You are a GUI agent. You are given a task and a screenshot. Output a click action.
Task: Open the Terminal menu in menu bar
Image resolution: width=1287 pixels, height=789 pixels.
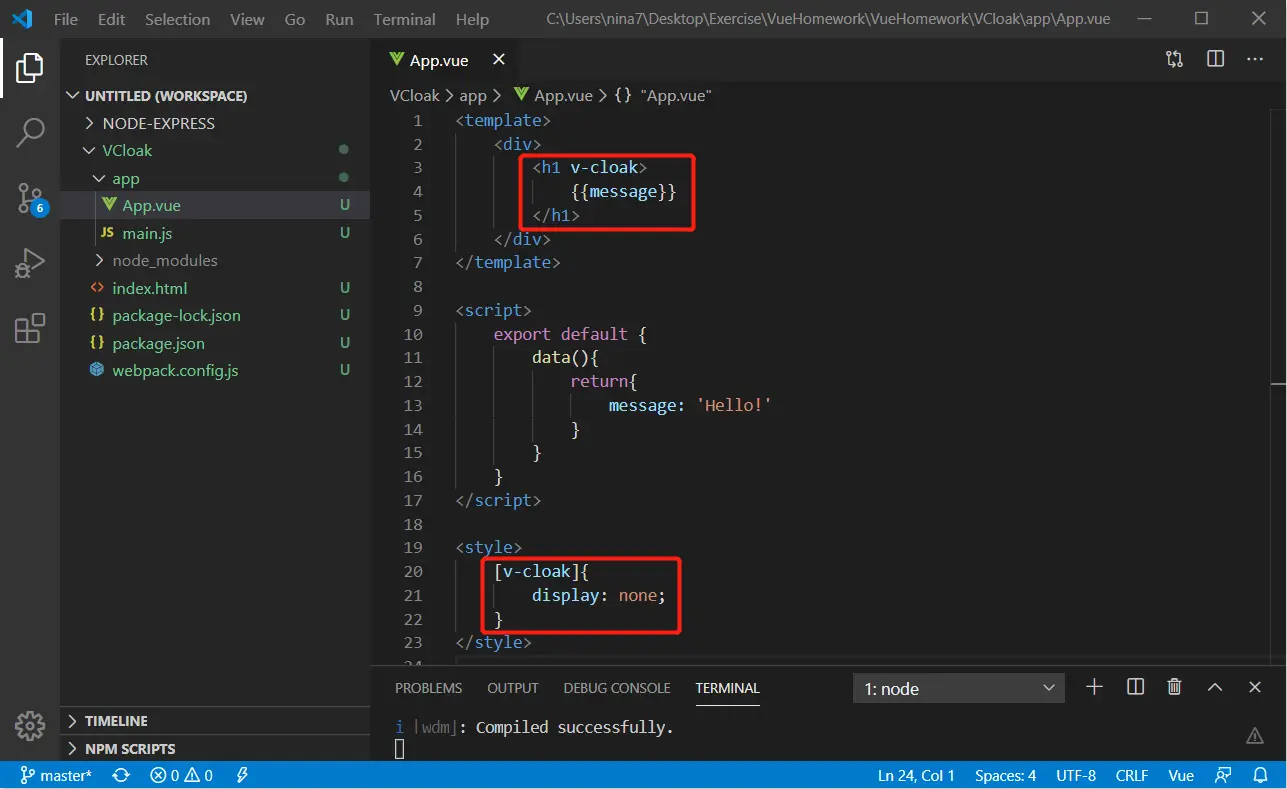coord(404,19)
